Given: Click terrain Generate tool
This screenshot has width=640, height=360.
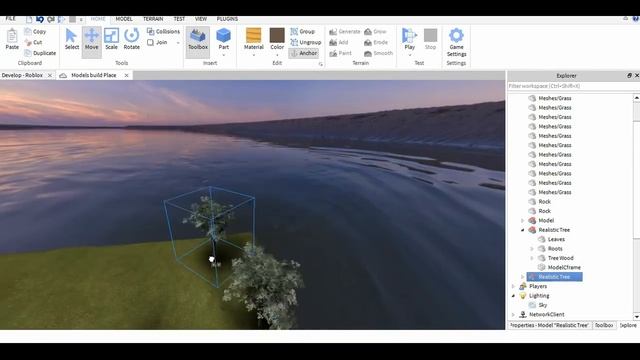Looking at the screenshot, I should click(345, 31).
